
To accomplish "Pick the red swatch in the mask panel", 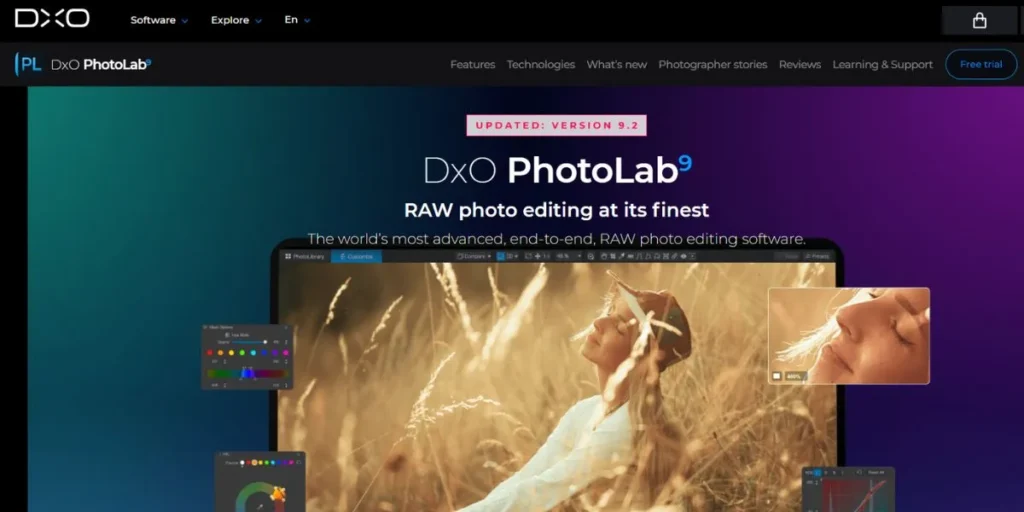I will 210,353.
